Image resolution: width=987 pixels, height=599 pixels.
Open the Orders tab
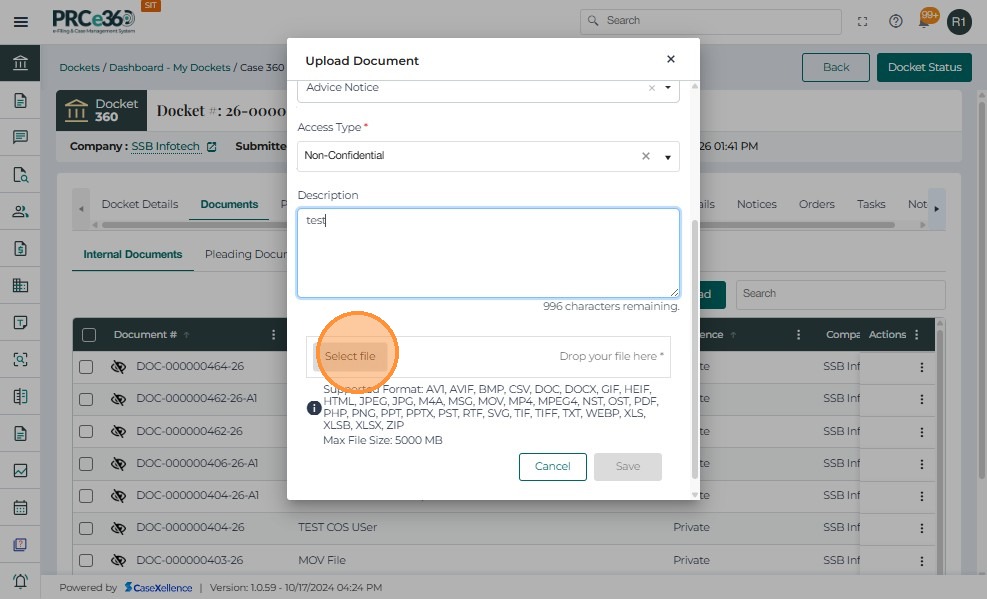(x=816, y=204)
